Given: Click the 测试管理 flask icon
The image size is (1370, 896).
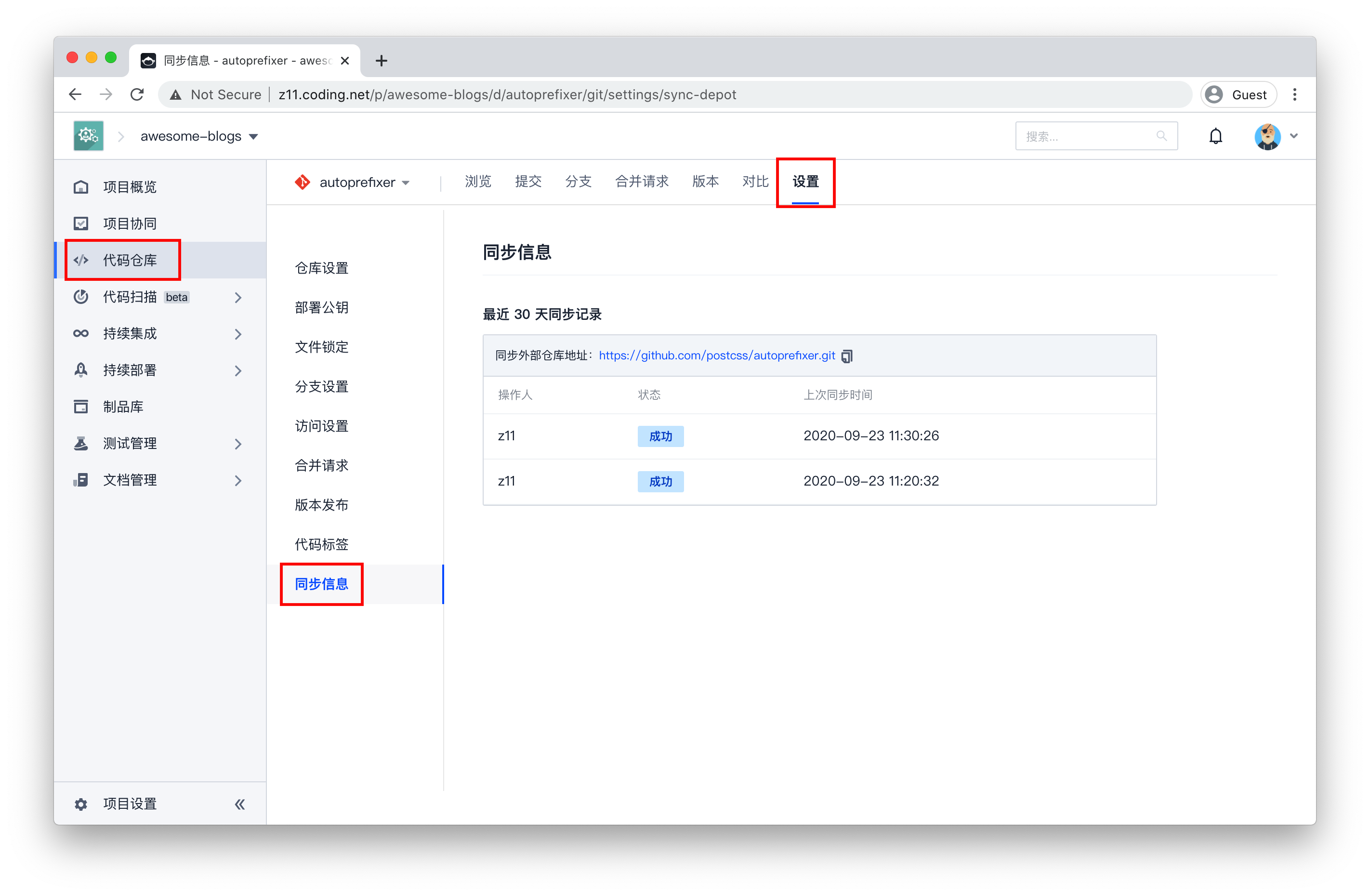Looking at the screenshot, I should click(x=81, y=444).
